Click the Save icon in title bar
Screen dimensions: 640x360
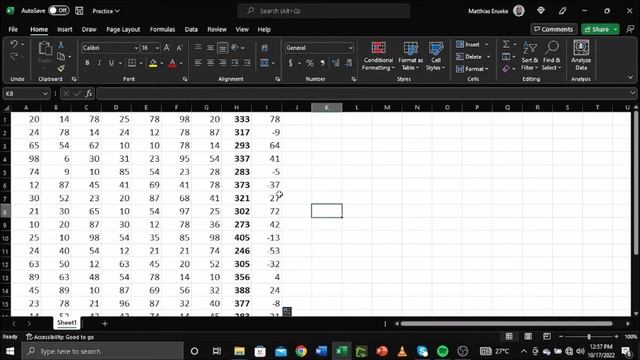click(x=79, y=11)
